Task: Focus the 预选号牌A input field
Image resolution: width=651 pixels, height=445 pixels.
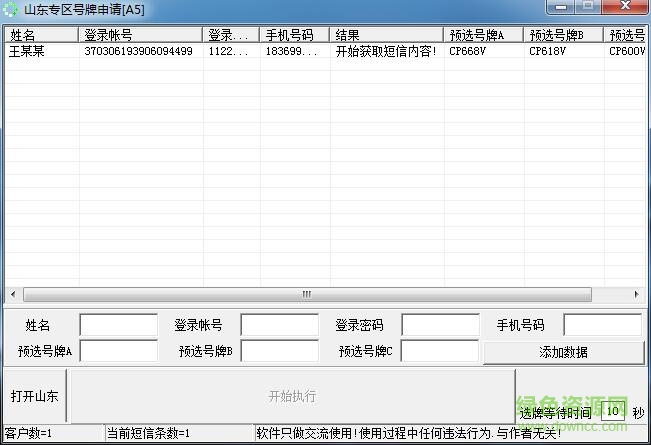Action: tap(119, 351)
